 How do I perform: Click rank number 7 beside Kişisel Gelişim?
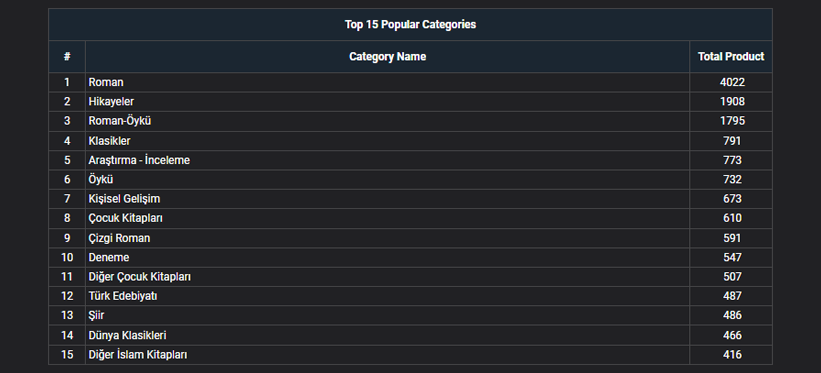(67, 199)
